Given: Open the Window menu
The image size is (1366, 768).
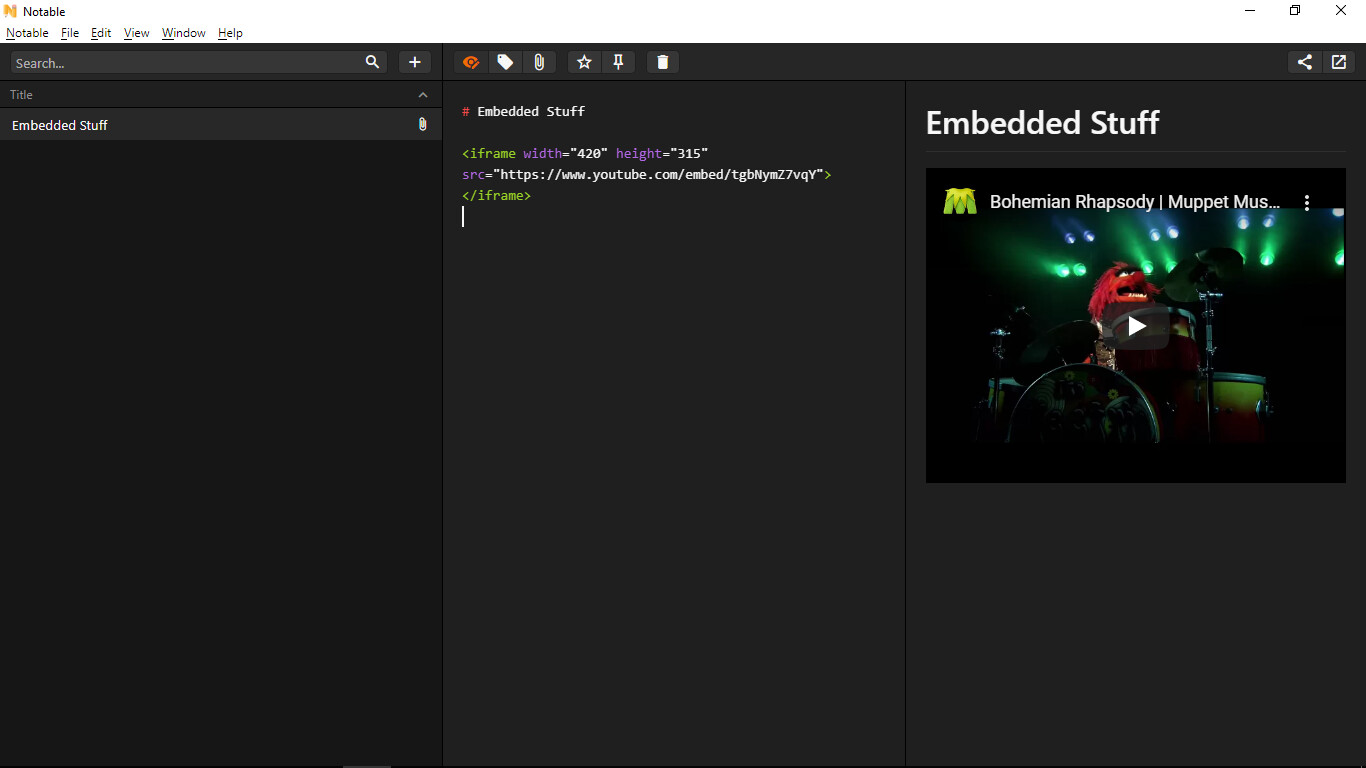Looking at the screenshot, I should tap(184, 33).
